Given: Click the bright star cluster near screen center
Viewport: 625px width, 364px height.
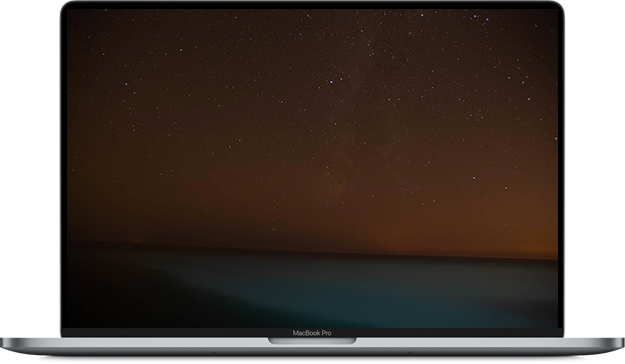Looking at the screenshot, I should pyautogui.click(x=331, y=81).
